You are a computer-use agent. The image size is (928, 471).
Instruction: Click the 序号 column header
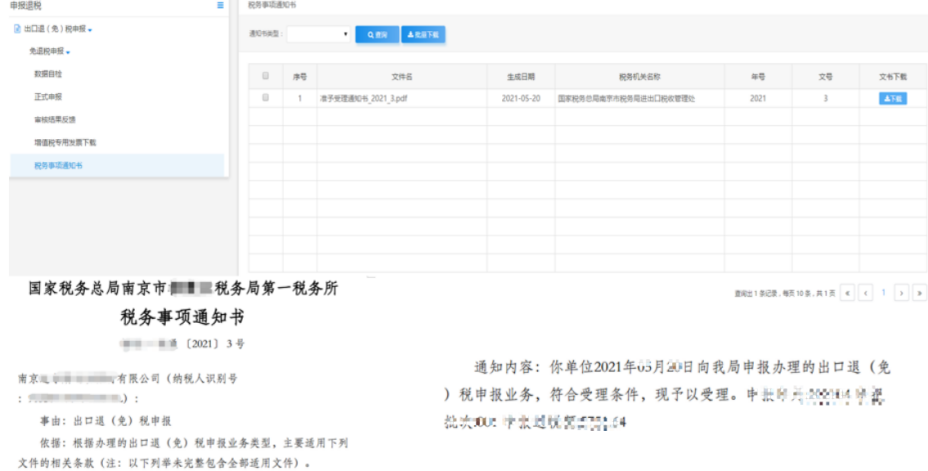[x=300, y=77]
